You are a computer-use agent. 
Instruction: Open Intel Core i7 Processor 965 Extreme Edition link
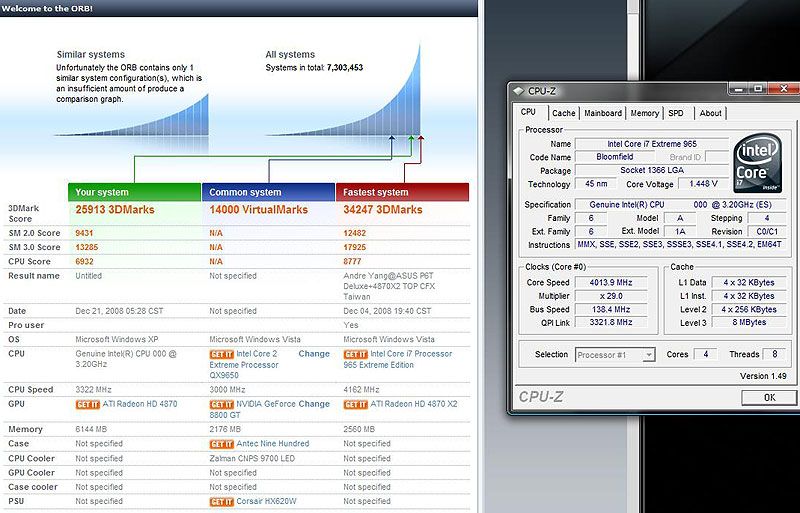pos(398,359)
